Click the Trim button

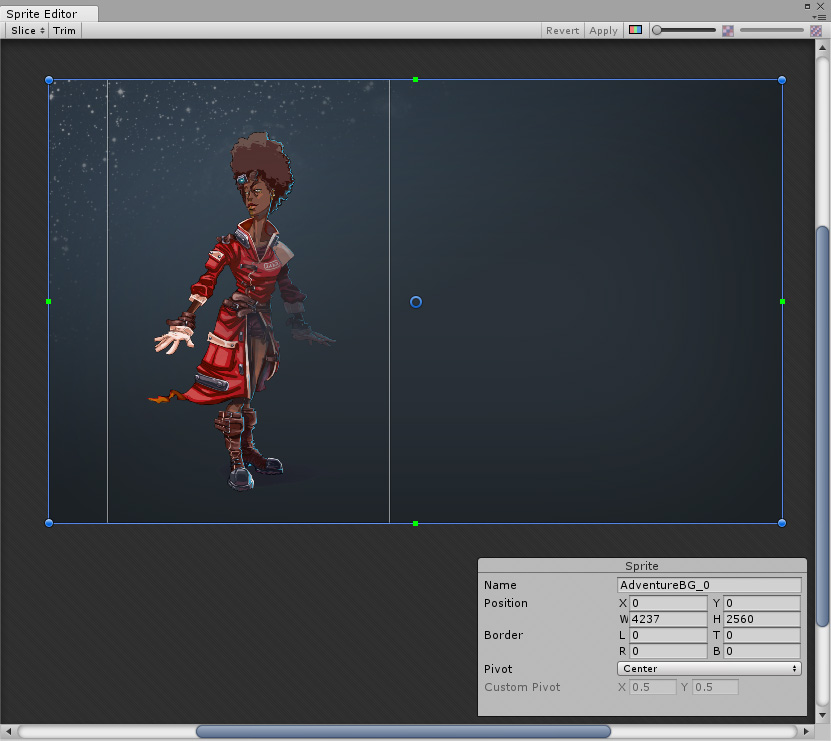click(64, 30)
